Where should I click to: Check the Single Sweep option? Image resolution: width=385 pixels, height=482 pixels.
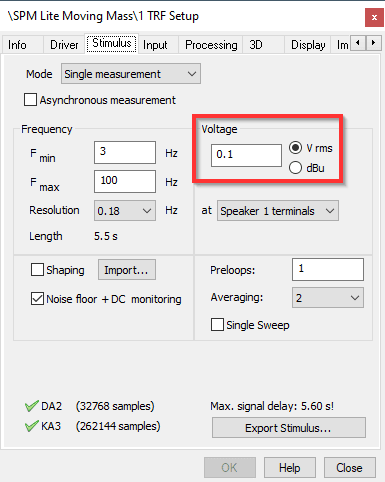point(217,325)
